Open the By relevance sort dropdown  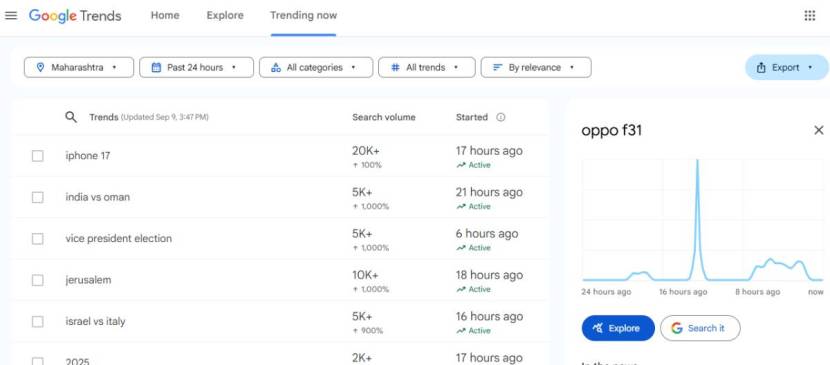coord(536,67)
